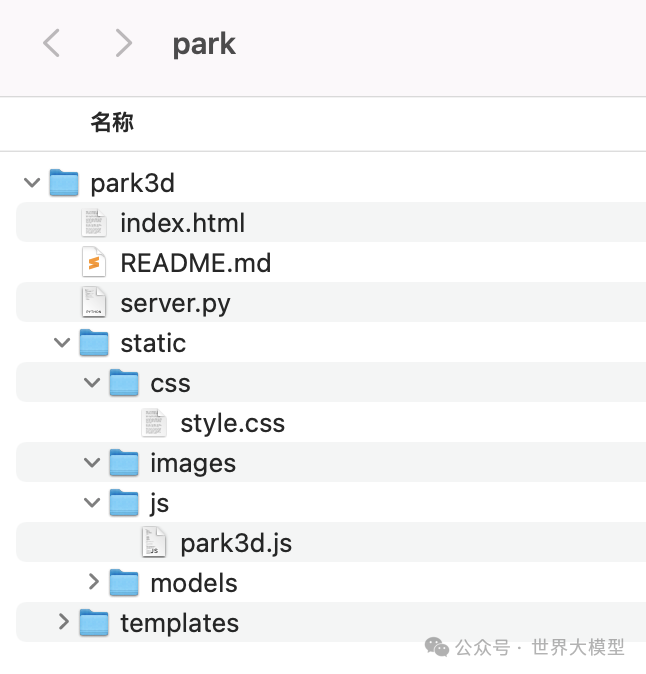The height and width of the screenshot is (674, 646).
Task: Select the images folder name
Action: coord(193,464)
